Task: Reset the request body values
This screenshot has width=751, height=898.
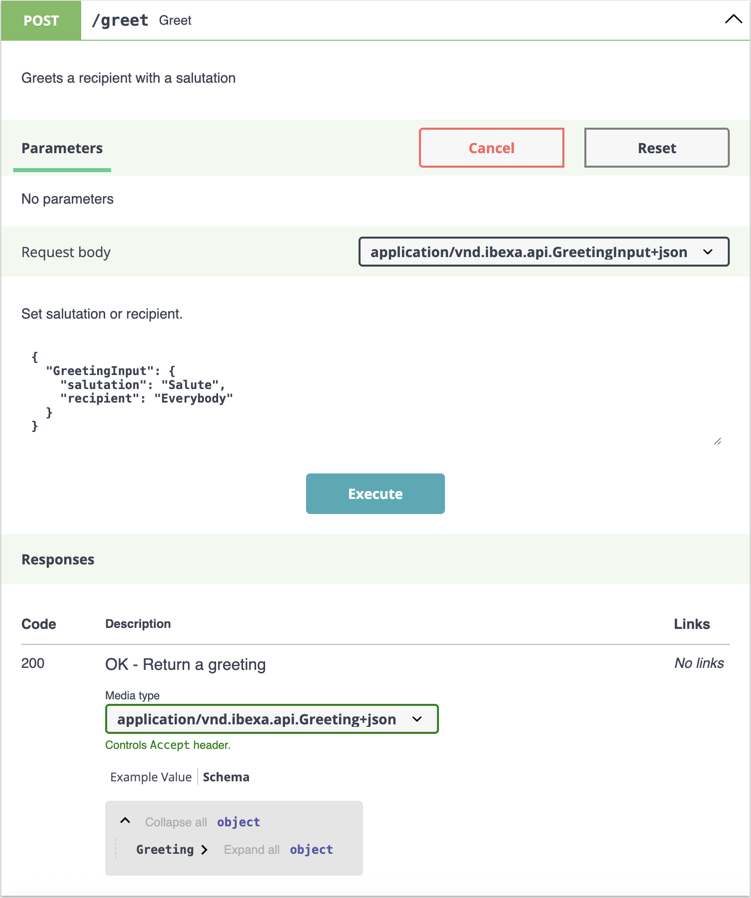Action: click(656, 148)
